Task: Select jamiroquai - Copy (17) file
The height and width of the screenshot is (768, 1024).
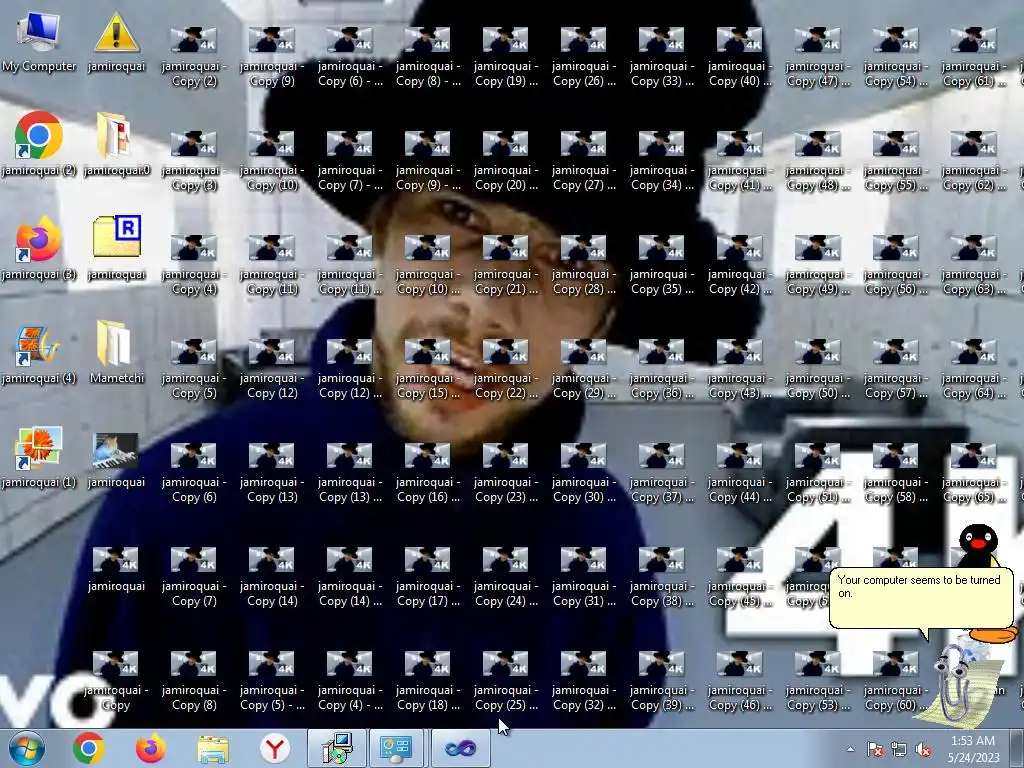Action: coord(427,575)
